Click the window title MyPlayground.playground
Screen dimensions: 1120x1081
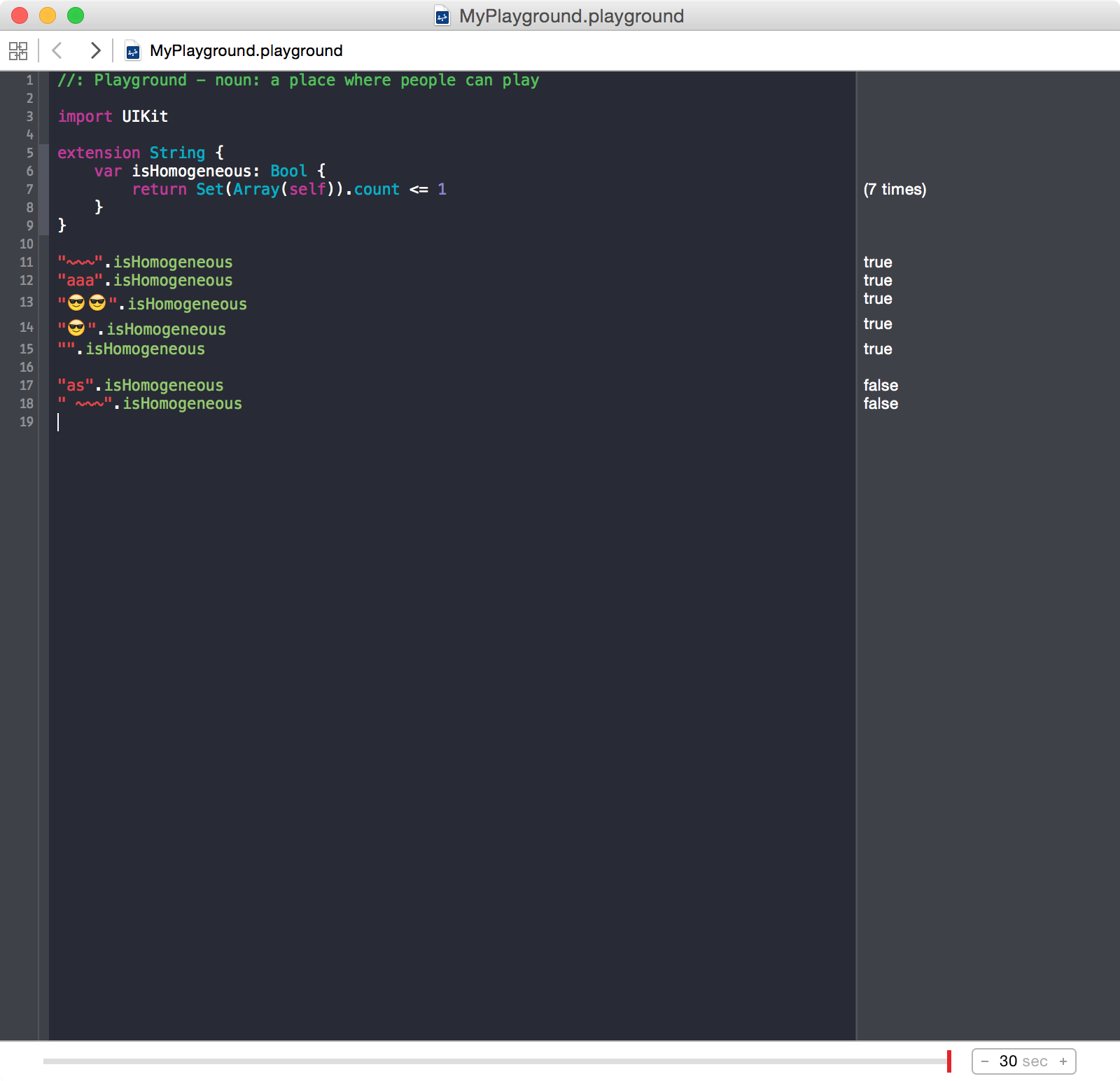coord(571,15)
